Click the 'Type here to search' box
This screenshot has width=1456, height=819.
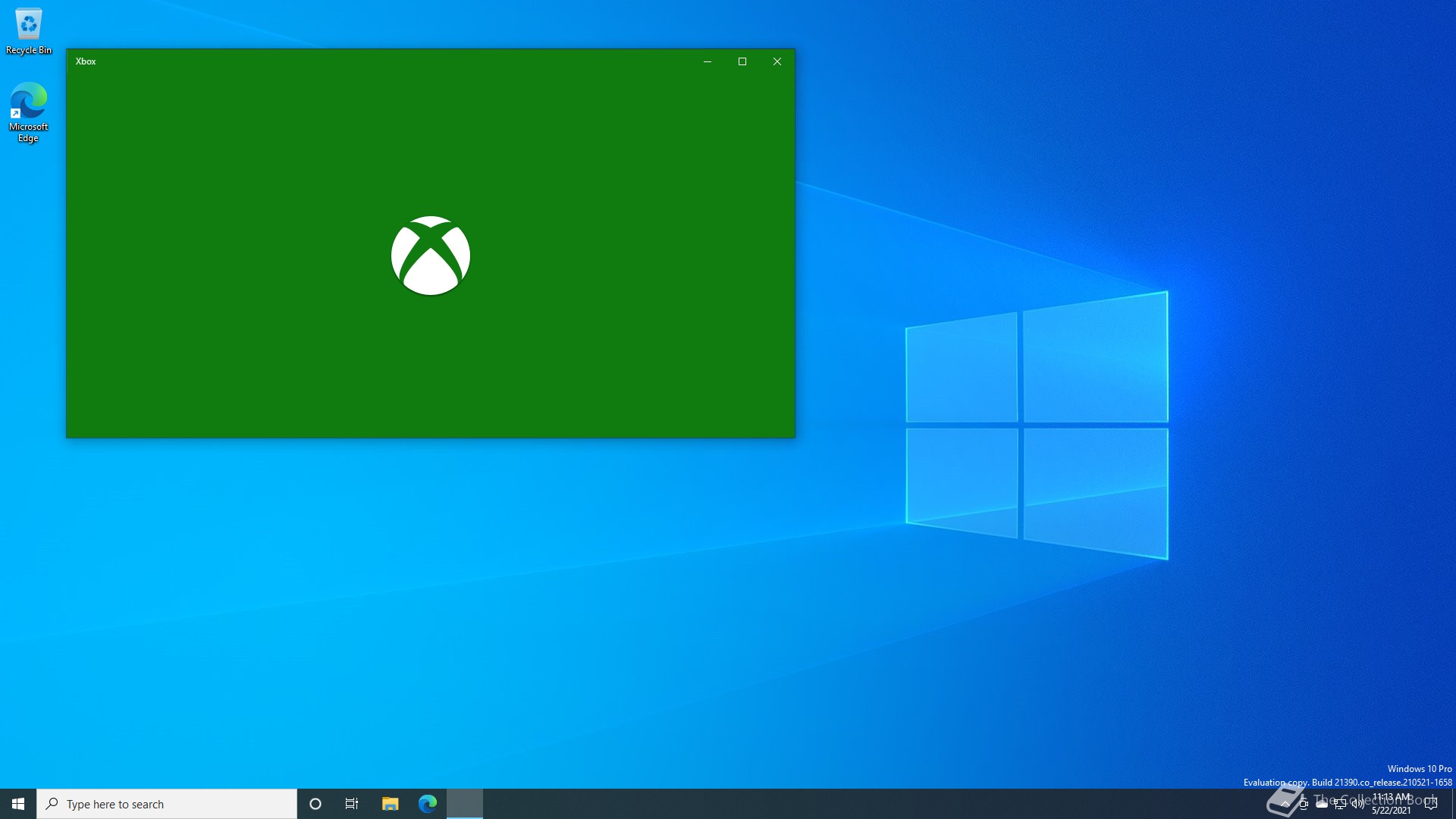click(167, 804)
